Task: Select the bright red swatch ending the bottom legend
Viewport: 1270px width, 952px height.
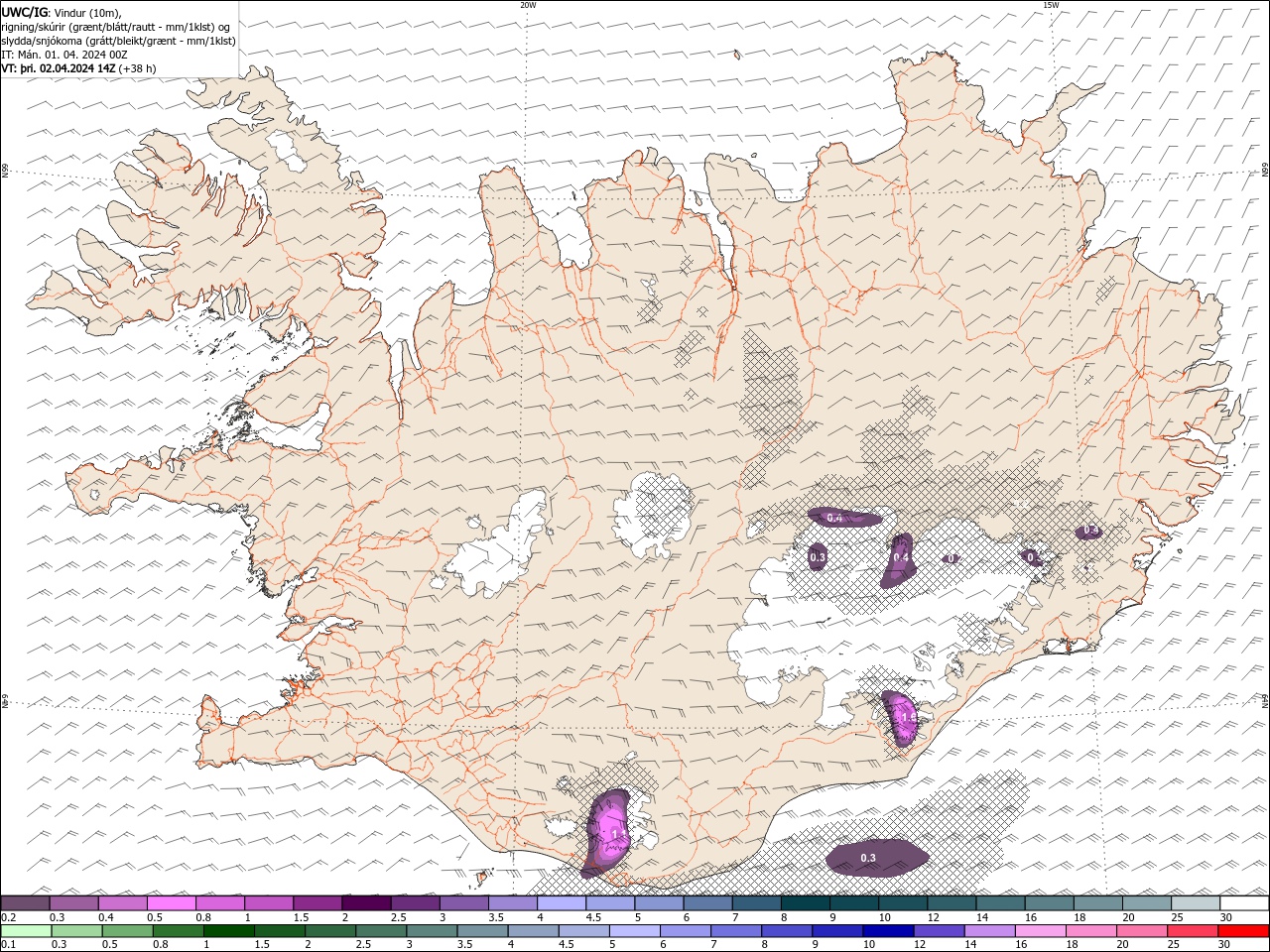Action: [x=1243, y=931]
